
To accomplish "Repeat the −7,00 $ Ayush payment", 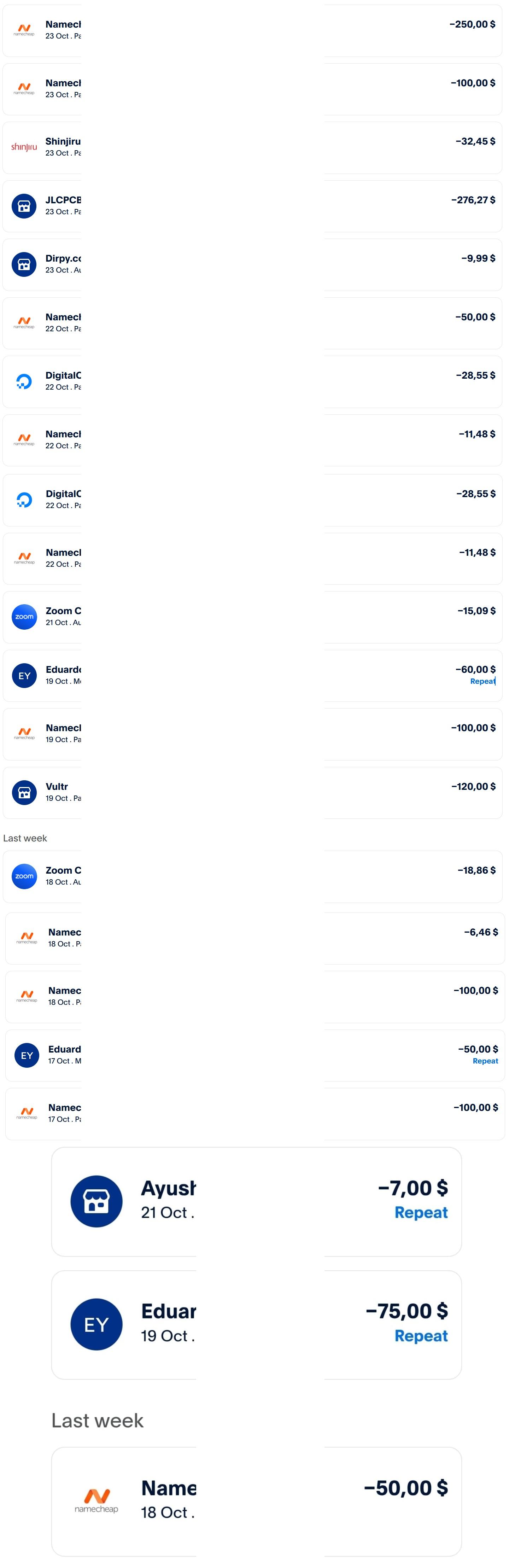I will point(421,1213).
